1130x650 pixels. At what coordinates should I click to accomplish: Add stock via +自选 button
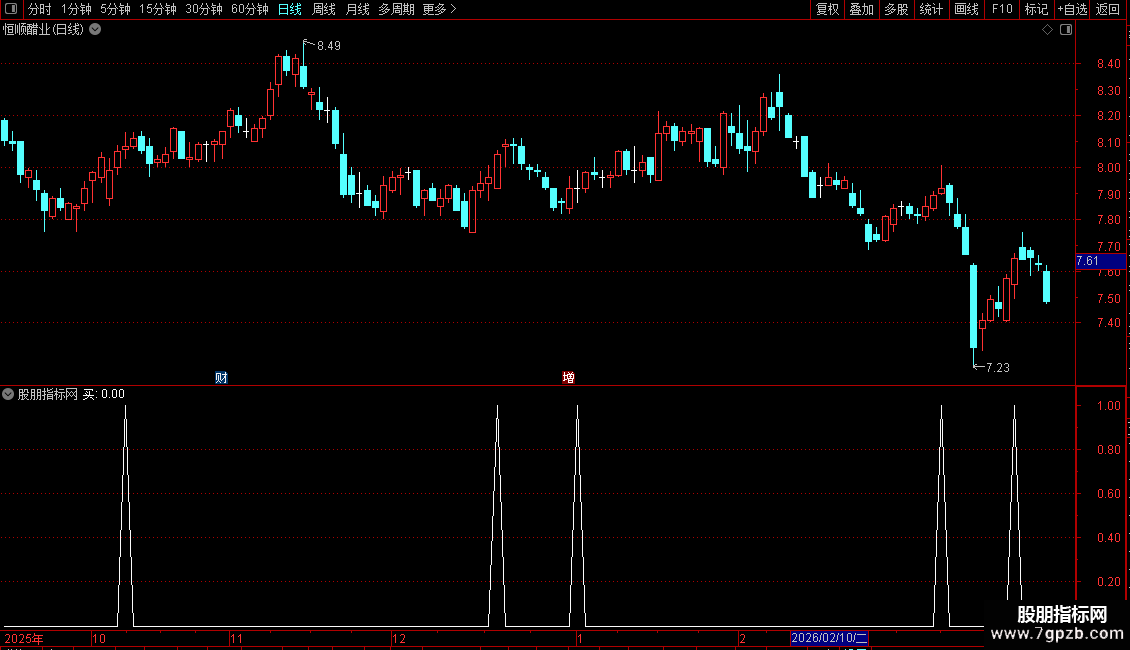[1072, 9]
